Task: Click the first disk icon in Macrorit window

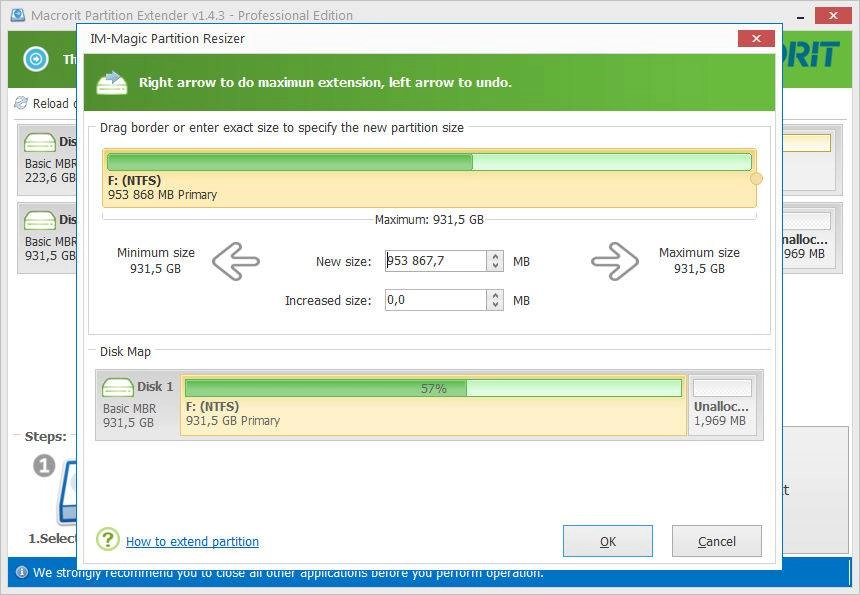Action: click(39, 143)
